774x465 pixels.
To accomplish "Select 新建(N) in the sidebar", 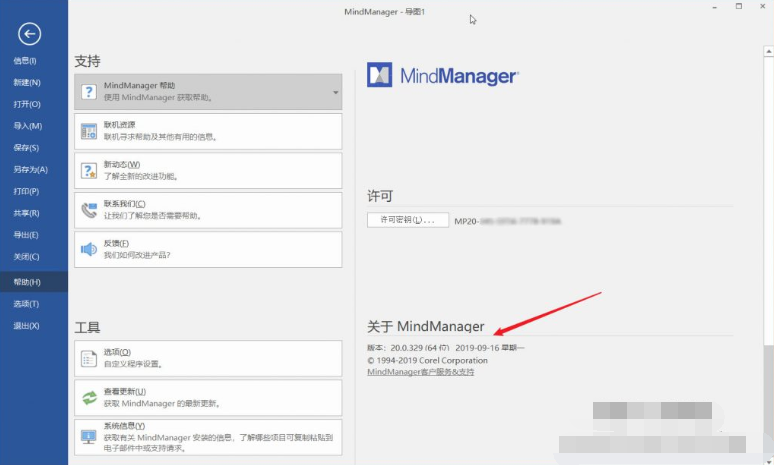I will click(x=27, y=82).
